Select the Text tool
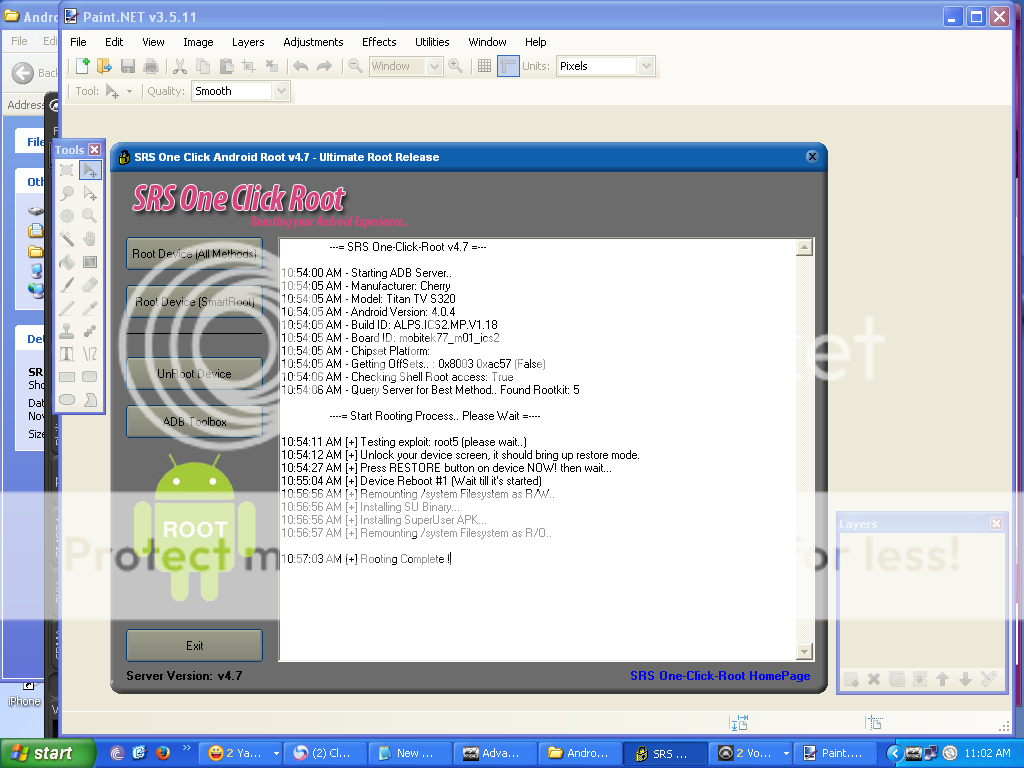 67,354
